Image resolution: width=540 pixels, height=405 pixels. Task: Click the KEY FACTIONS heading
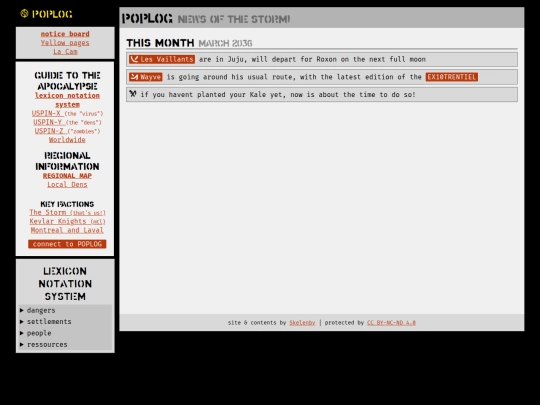click(67, 204)
